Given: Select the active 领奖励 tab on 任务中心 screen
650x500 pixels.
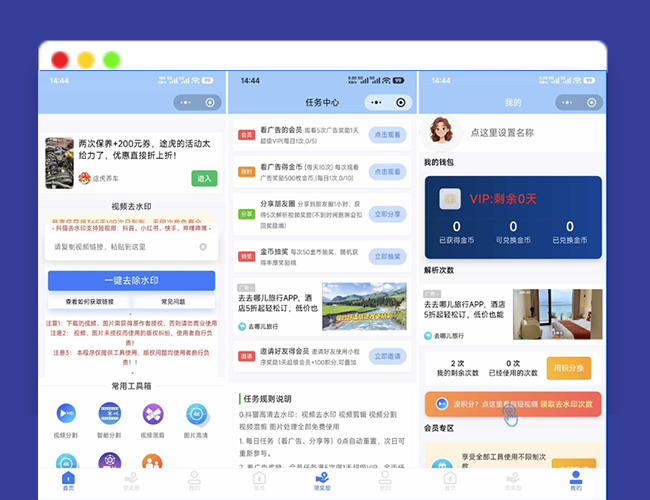Looking at the screenshot, I should [322, 481].
